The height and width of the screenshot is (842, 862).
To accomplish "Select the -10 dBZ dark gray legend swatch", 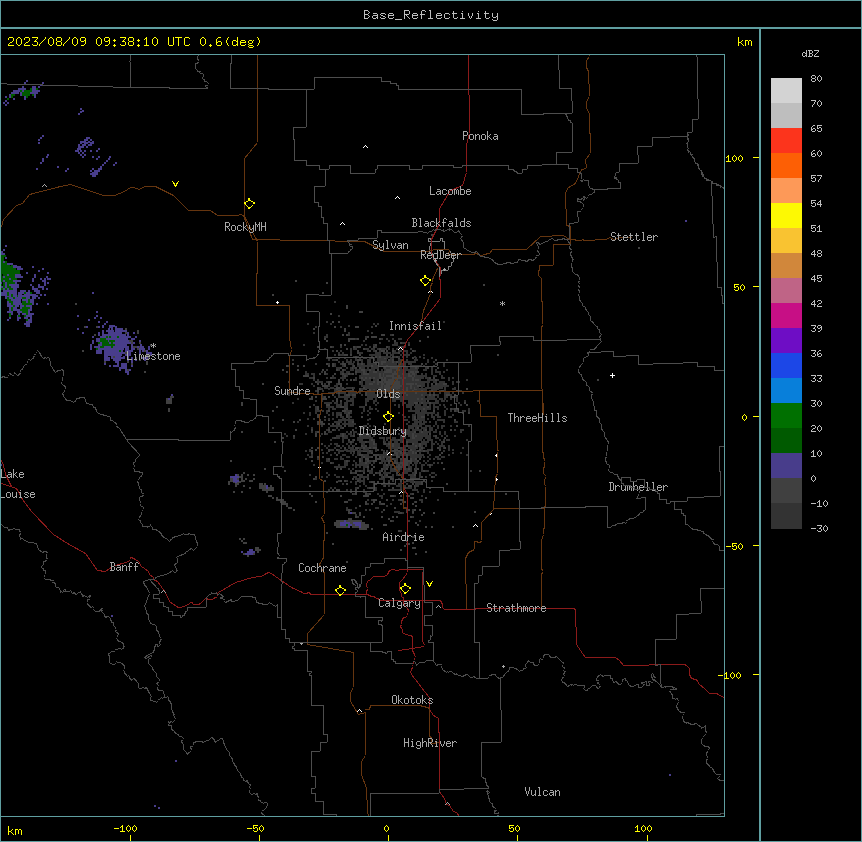I will point(786,516).
